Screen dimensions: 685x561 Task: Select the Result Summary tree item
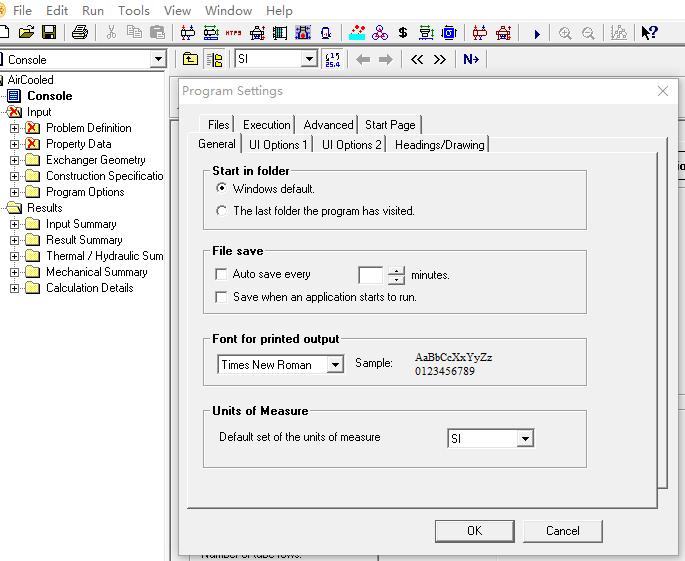84,240
